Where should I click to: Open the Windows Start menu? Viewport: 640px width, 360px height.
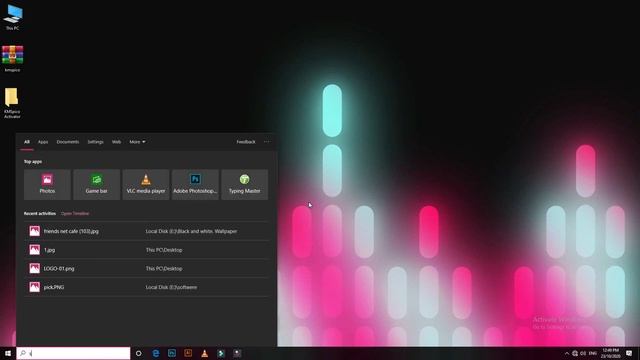(x=8, y=353)
